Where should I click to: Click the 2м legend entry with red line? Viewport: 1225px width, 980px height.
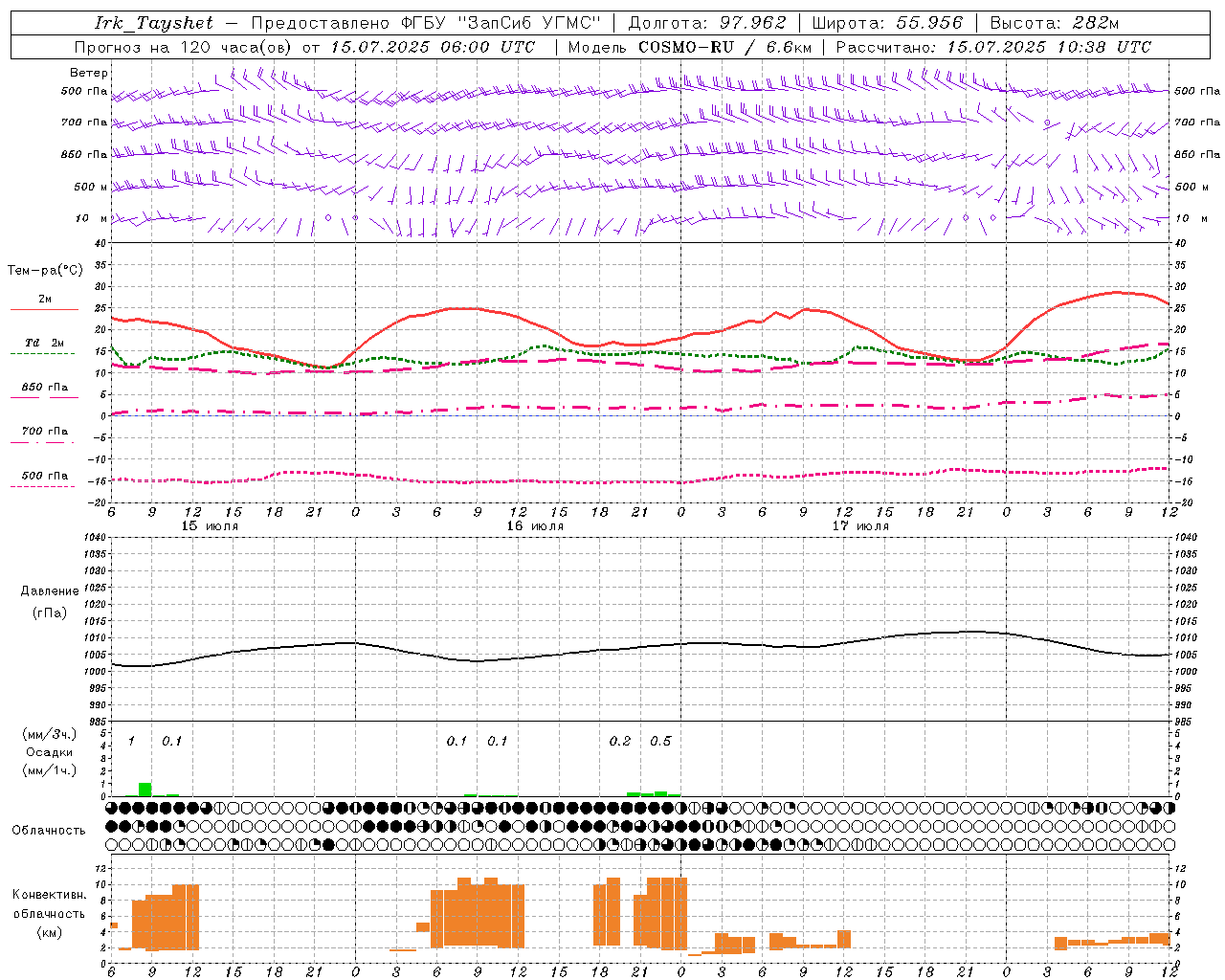[45, 300]
